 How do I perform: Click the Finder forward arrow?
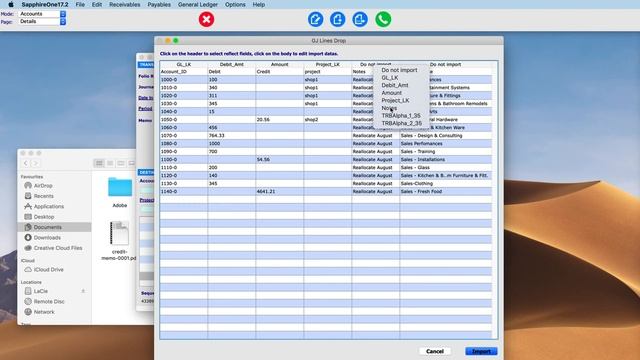[x=36, y=163]
